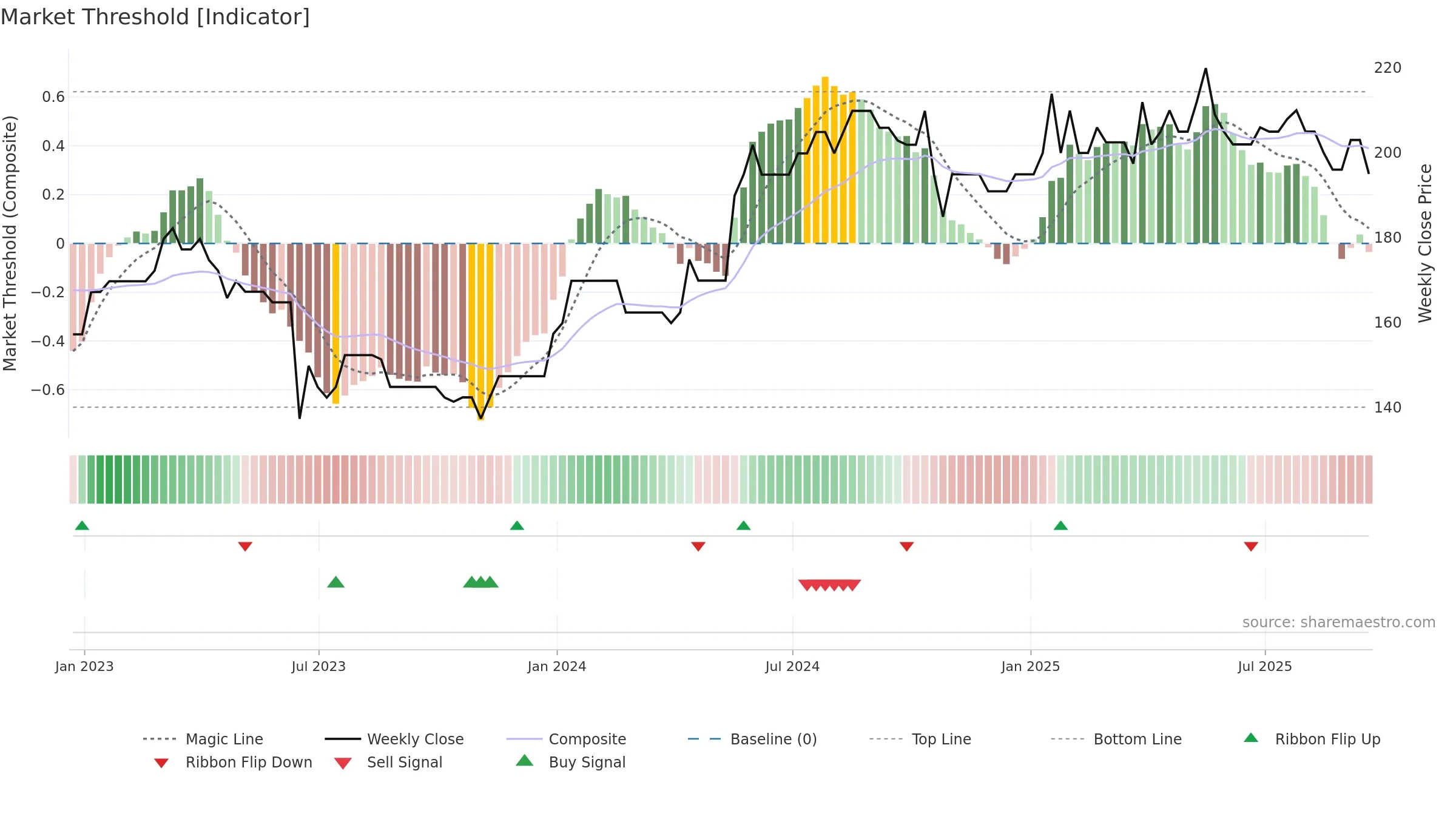The image size is (1456, 819).
Task: Click the 140 price axis label
Action: click(1388, 408)
